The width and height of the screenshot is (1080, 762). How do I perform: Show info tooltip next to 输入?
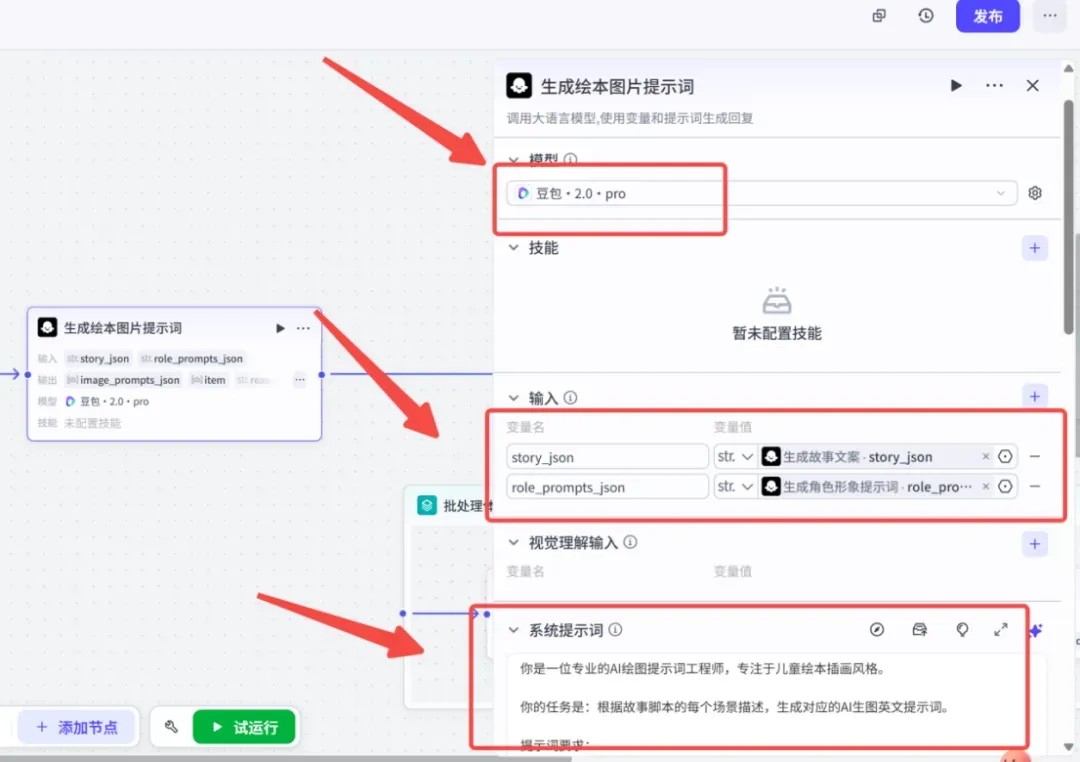tap(570, 398)
